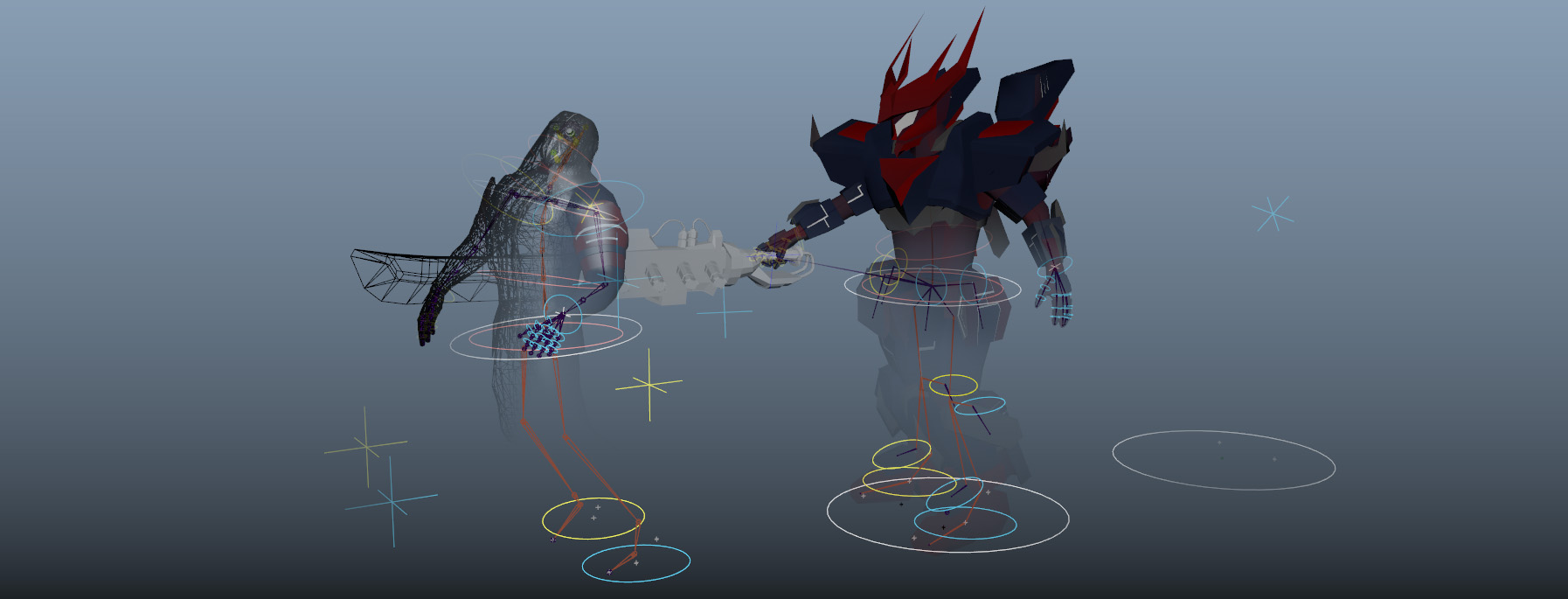The image size is (1568, 599).
Task: Select the robot's lowered hand with cyan controls
Action: click(1056, 293)
